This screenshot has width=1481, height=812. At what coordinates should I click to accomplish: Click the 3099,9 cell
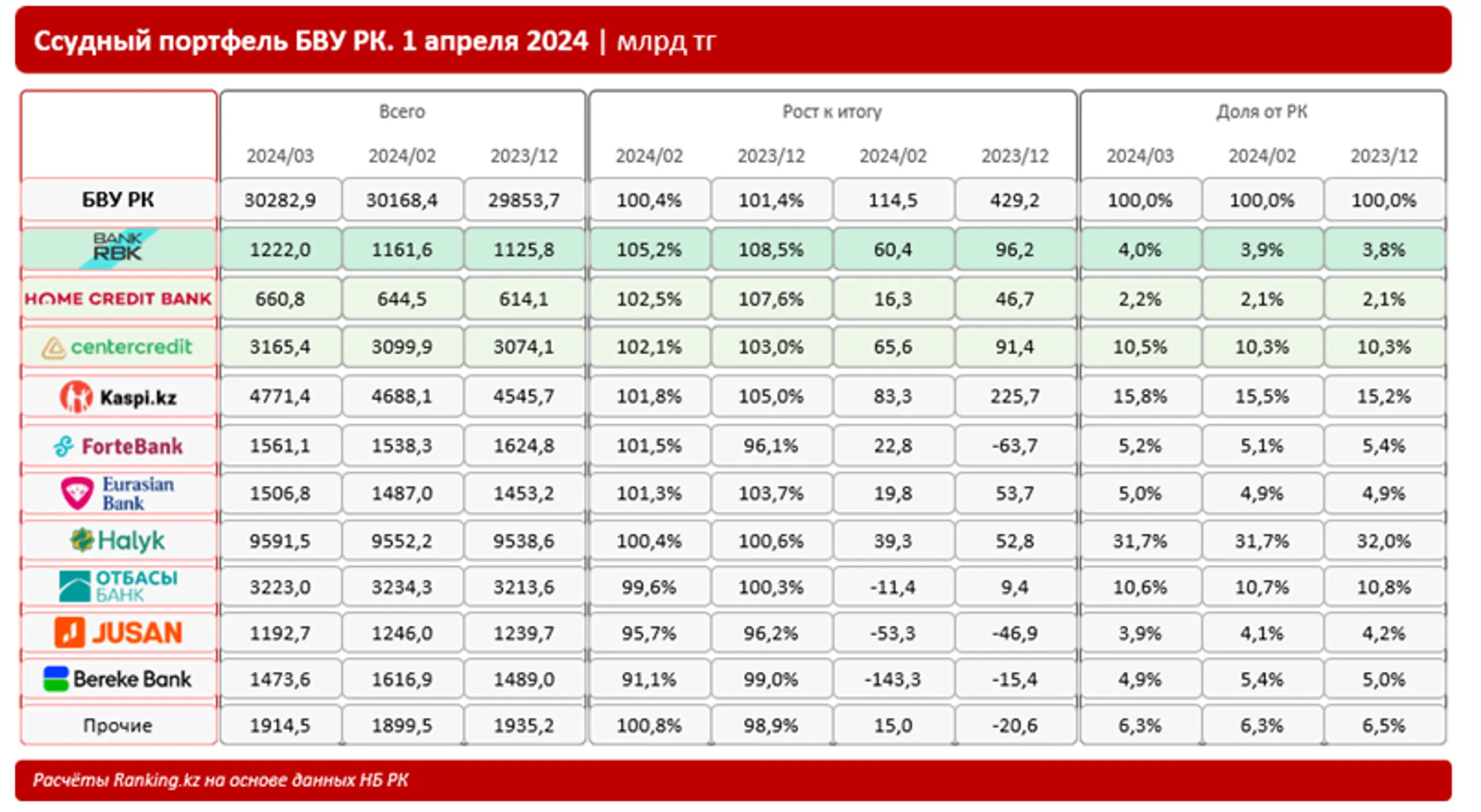pyautogui.click(x=402, y=347)
